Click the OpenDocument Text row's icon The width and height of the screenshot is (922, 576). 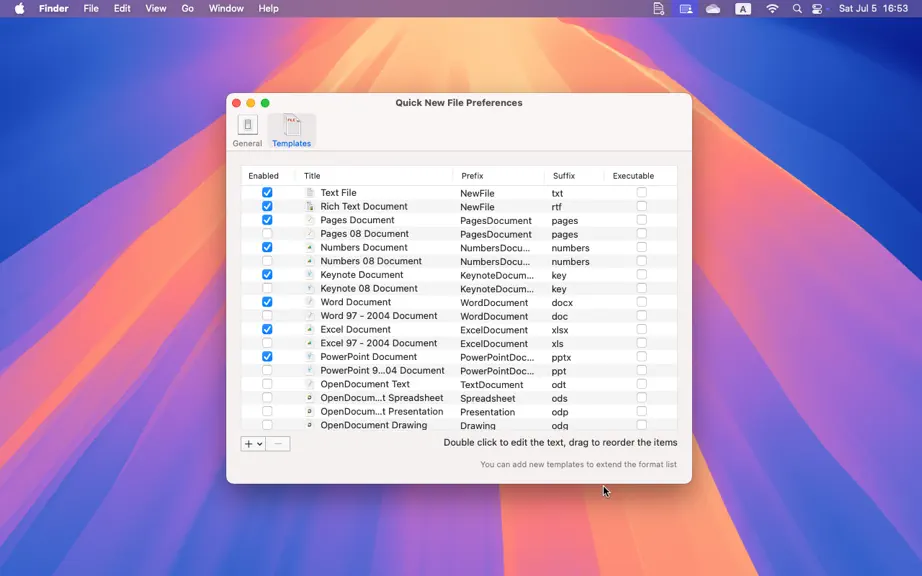coord(310,384)
